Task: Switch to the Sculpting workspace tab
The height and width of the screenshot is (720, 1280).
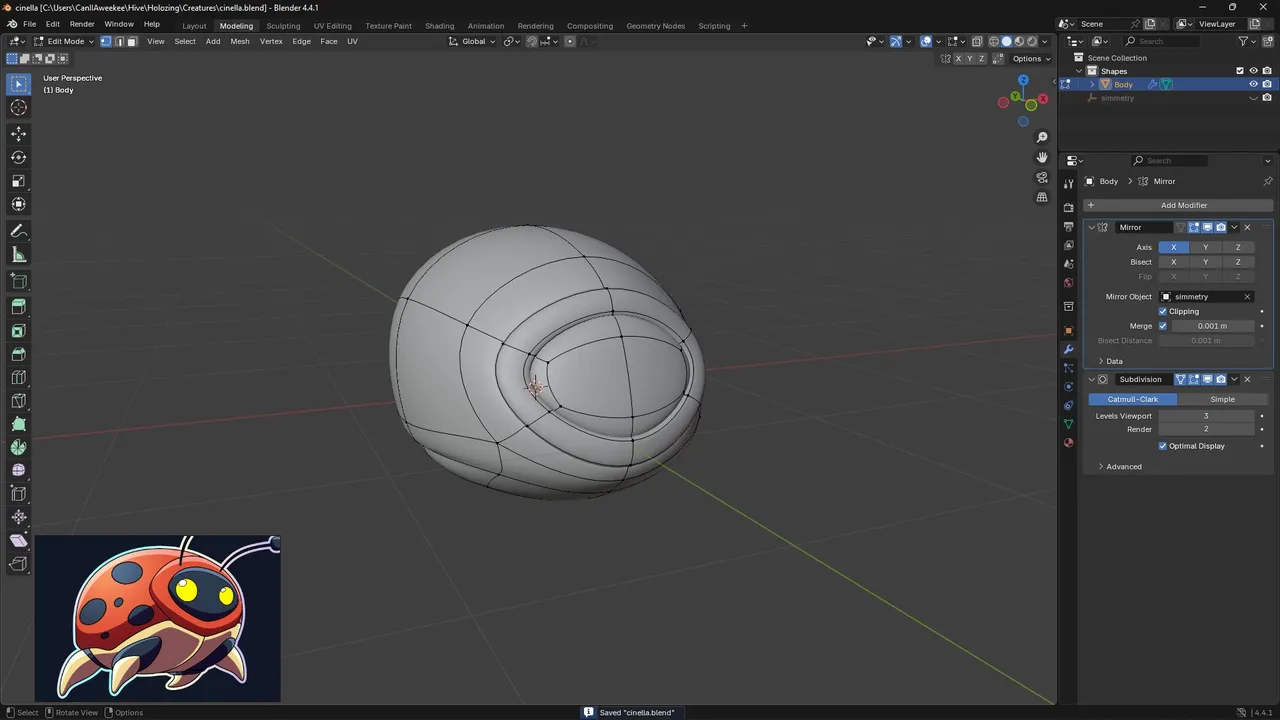Action: pyautogui.click(x=283, y=26)
